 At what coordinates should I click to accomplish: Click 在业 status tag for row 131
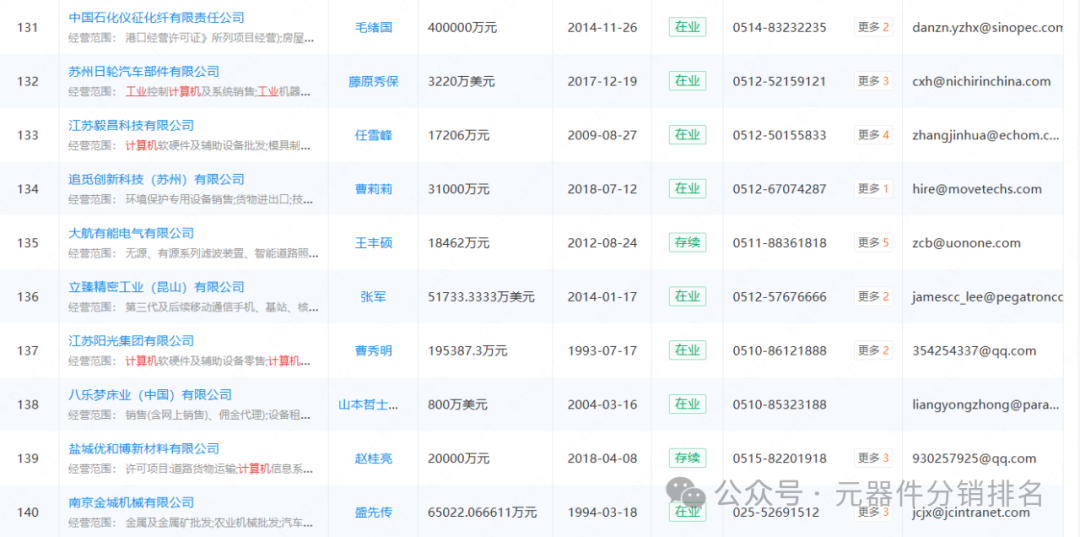(687, 27)
